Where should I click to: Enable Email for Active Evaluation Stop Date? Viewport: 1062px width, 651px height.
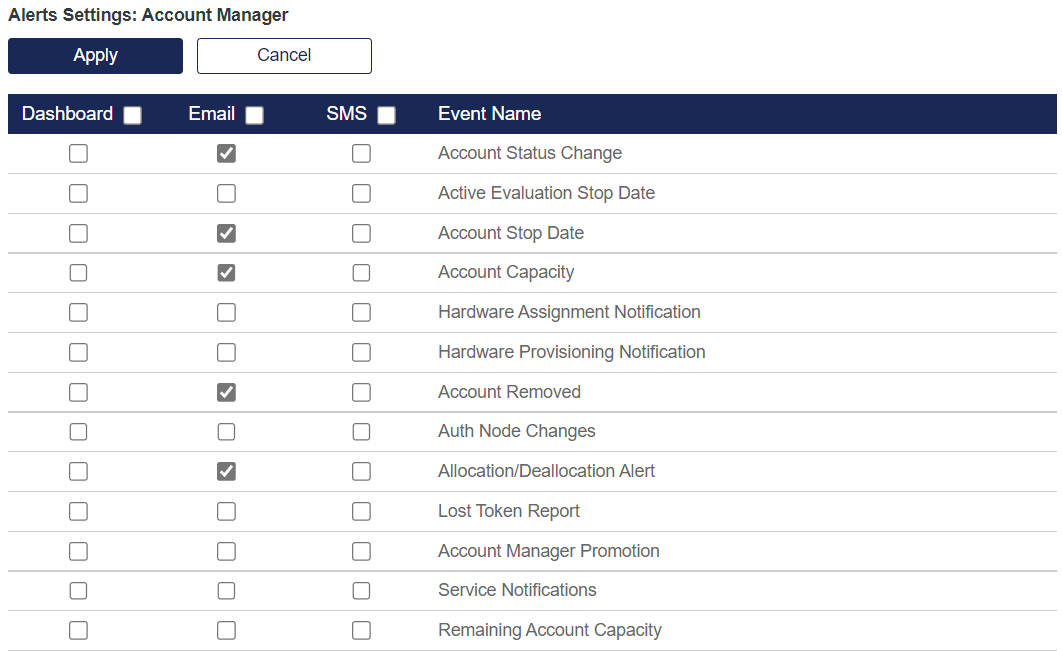(x=227, y=193)
